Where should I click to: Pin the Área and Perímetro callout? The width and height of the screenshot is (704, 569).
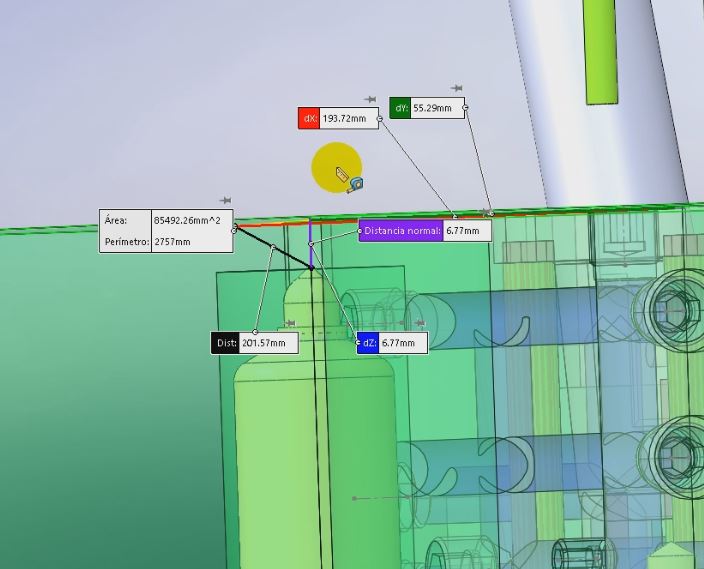tap(225, 201)
